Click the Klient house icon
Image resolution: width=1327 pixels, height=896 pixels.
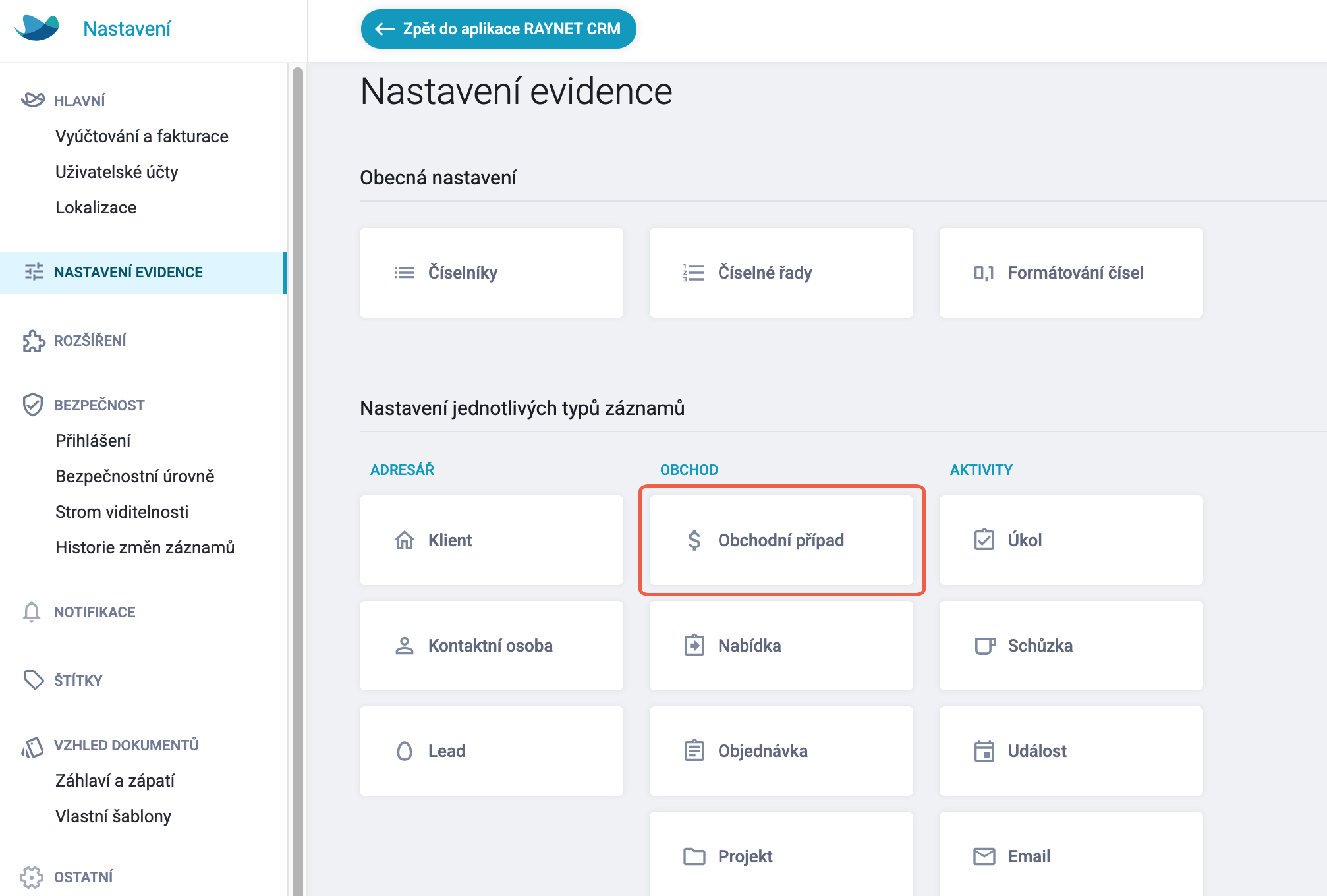(405, 540)
